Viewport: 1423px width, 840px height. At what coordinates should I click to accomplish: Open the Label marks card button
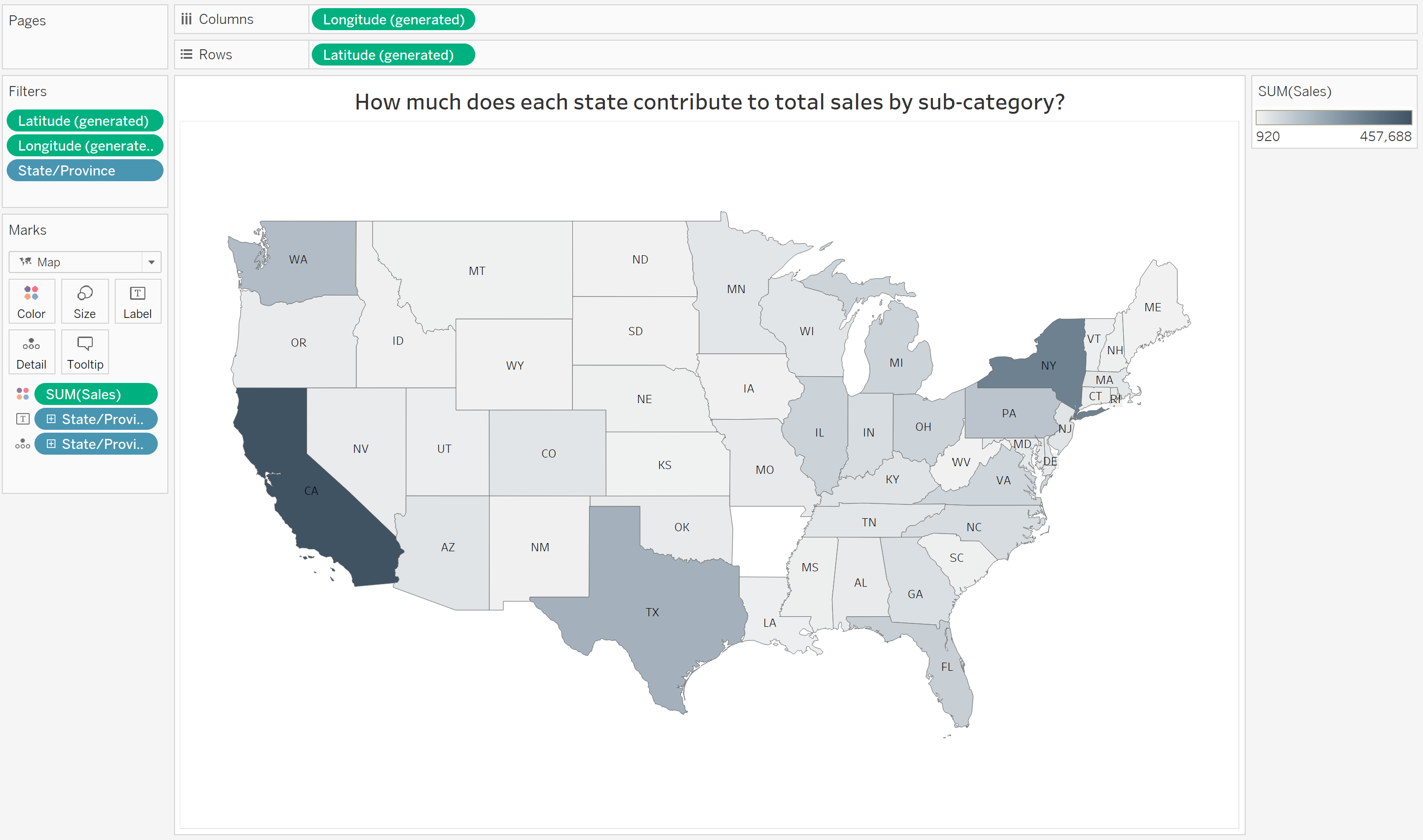138,301
